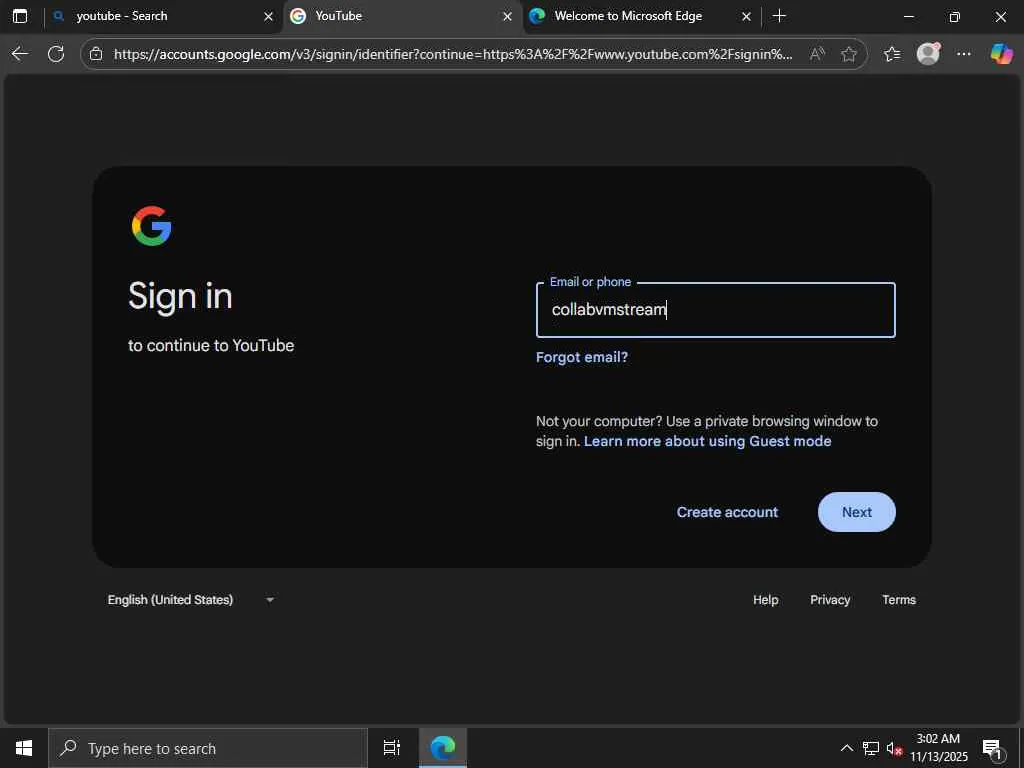Click the Next button
This screenshot has width=1024, height=768.
(x=856, y=512)
